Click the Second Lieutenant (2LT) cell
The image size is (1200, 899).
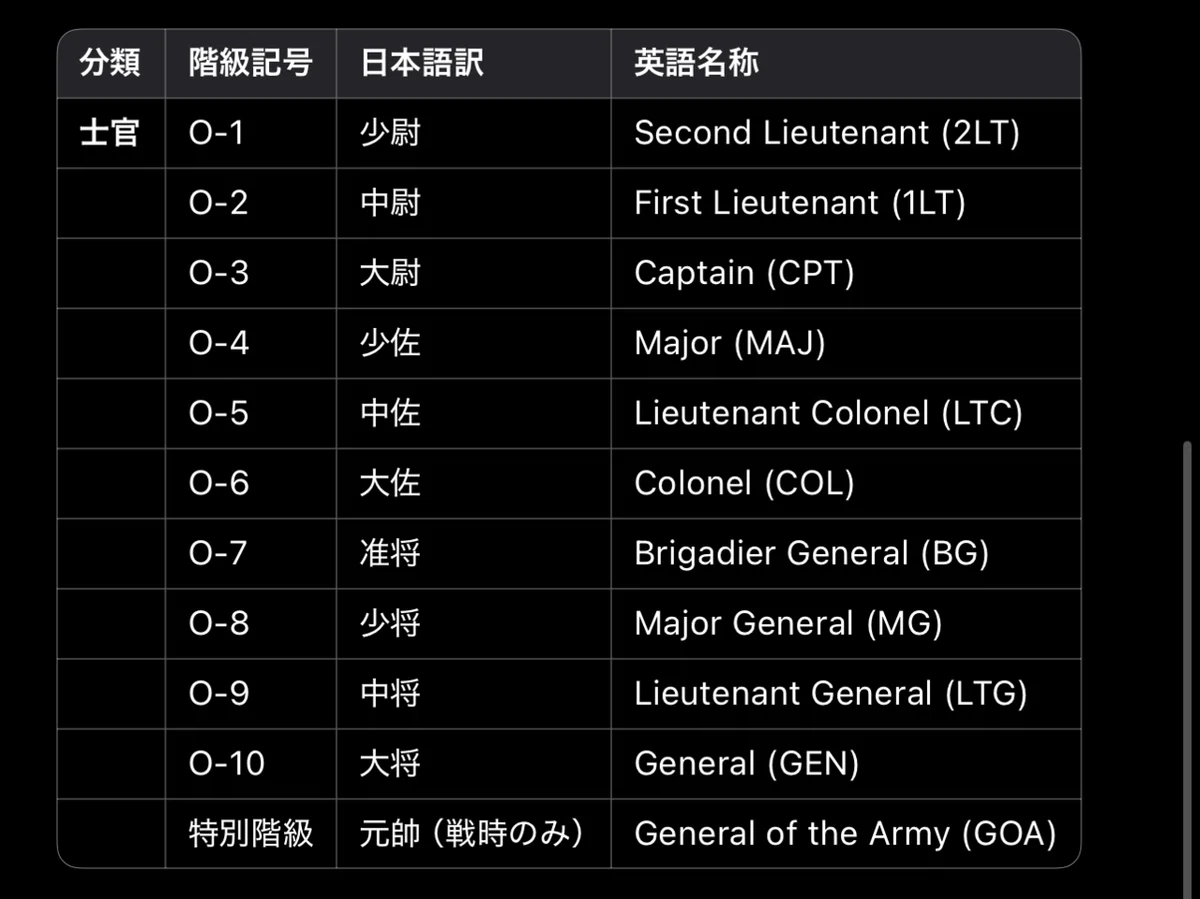pyautogui.click(x=846, y=133)
